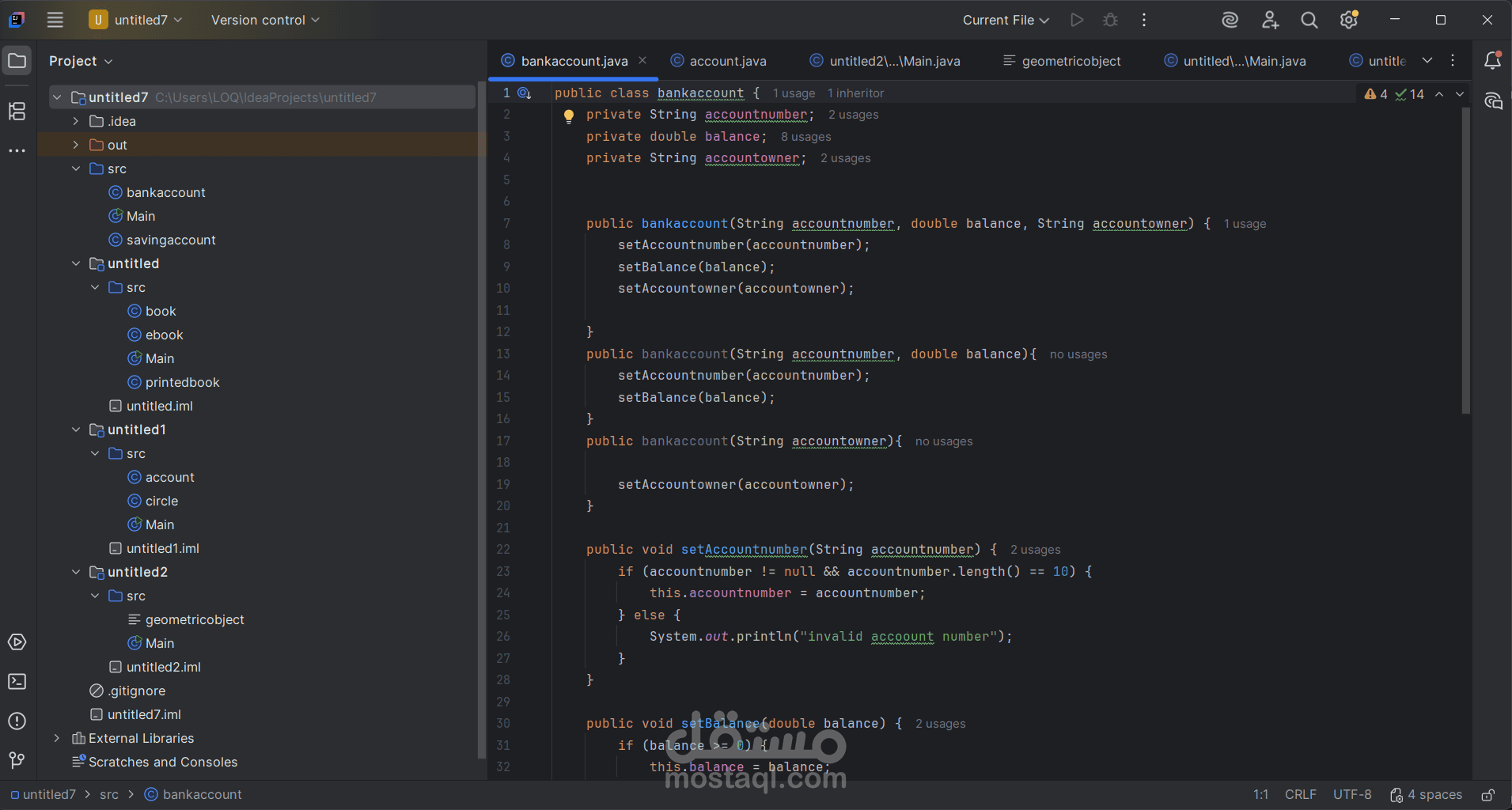Screen dimensions: 1512x810
Task: Click '4 spaces' indent setting
Action: (1426, 795)
